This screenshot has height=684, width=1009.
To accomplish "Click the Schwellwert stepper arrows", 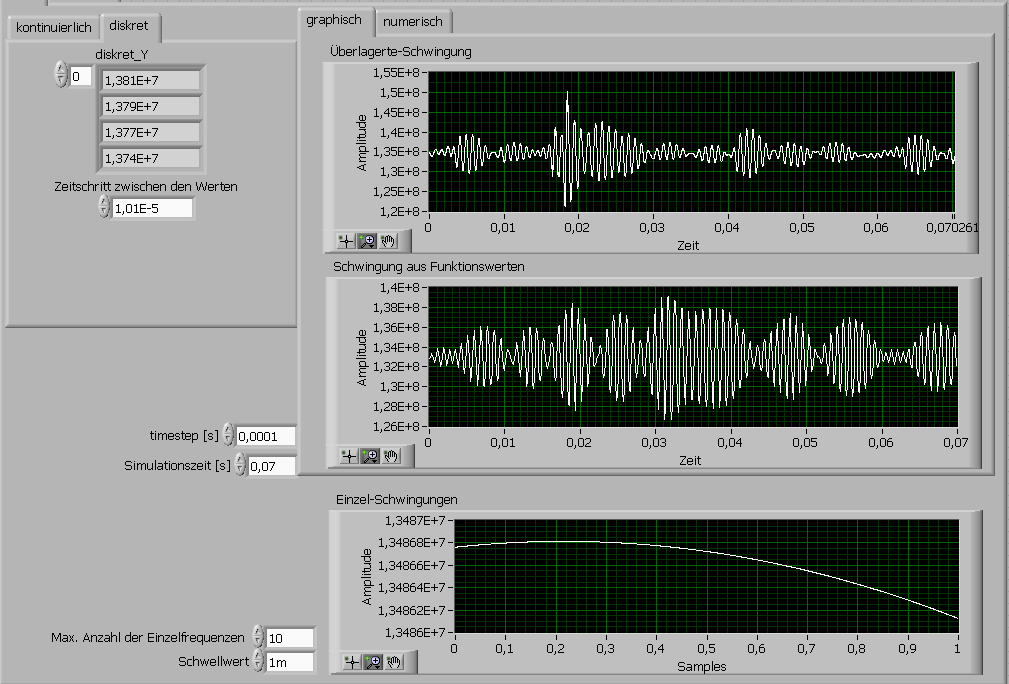I will click(258, 660).
